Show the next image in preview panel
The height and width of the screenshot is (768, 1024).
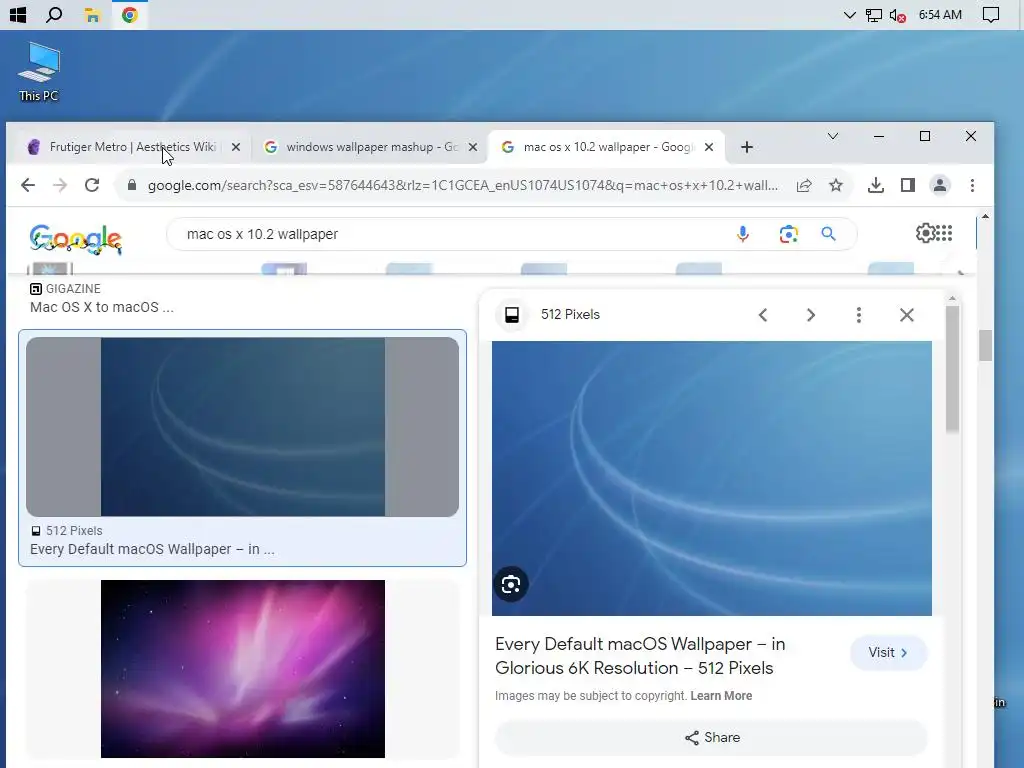tap(810, 315)
